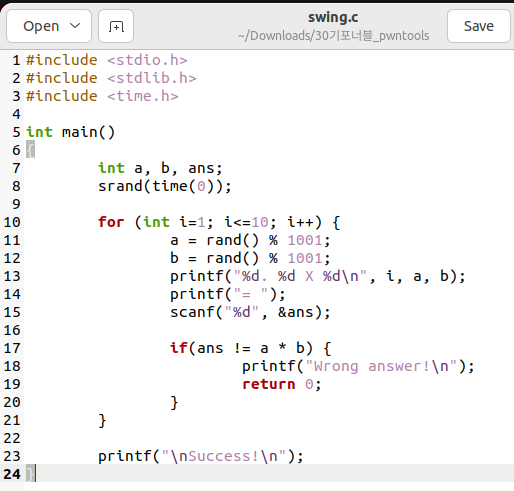The height and width of the screenshot is (491, 514).
Task: Click the 'srand(time(0));' statement
Action: click(x=164, y=186)
